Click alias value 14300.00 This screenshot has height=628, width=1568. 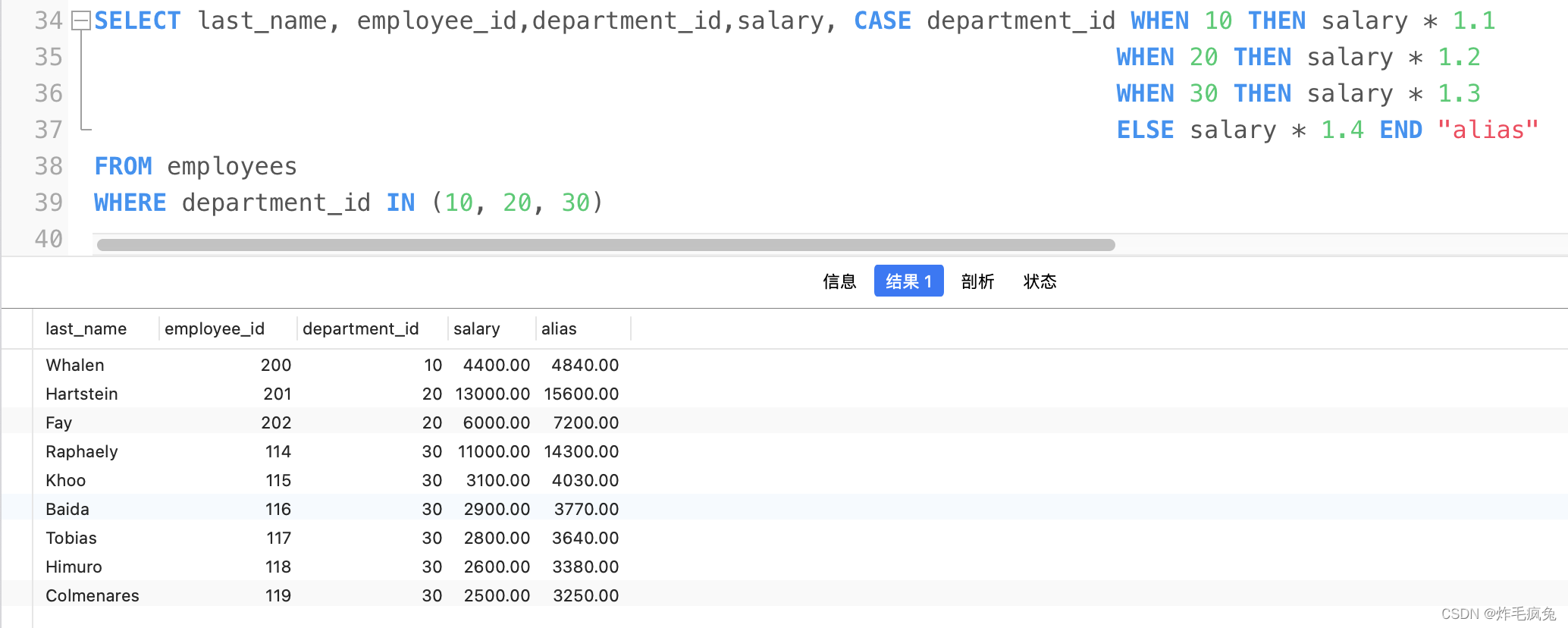pyautogui.click(x=582, y=451)
